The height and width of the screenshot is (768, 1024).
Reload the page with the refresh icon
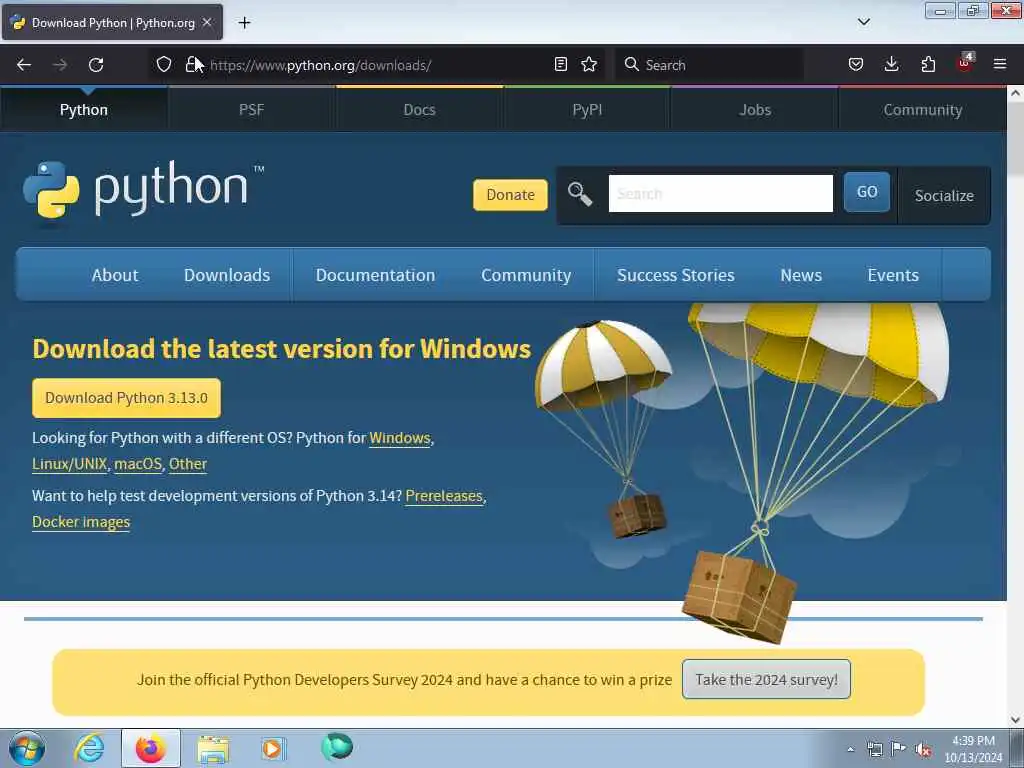pyautogui.click(x=96, y=65)
